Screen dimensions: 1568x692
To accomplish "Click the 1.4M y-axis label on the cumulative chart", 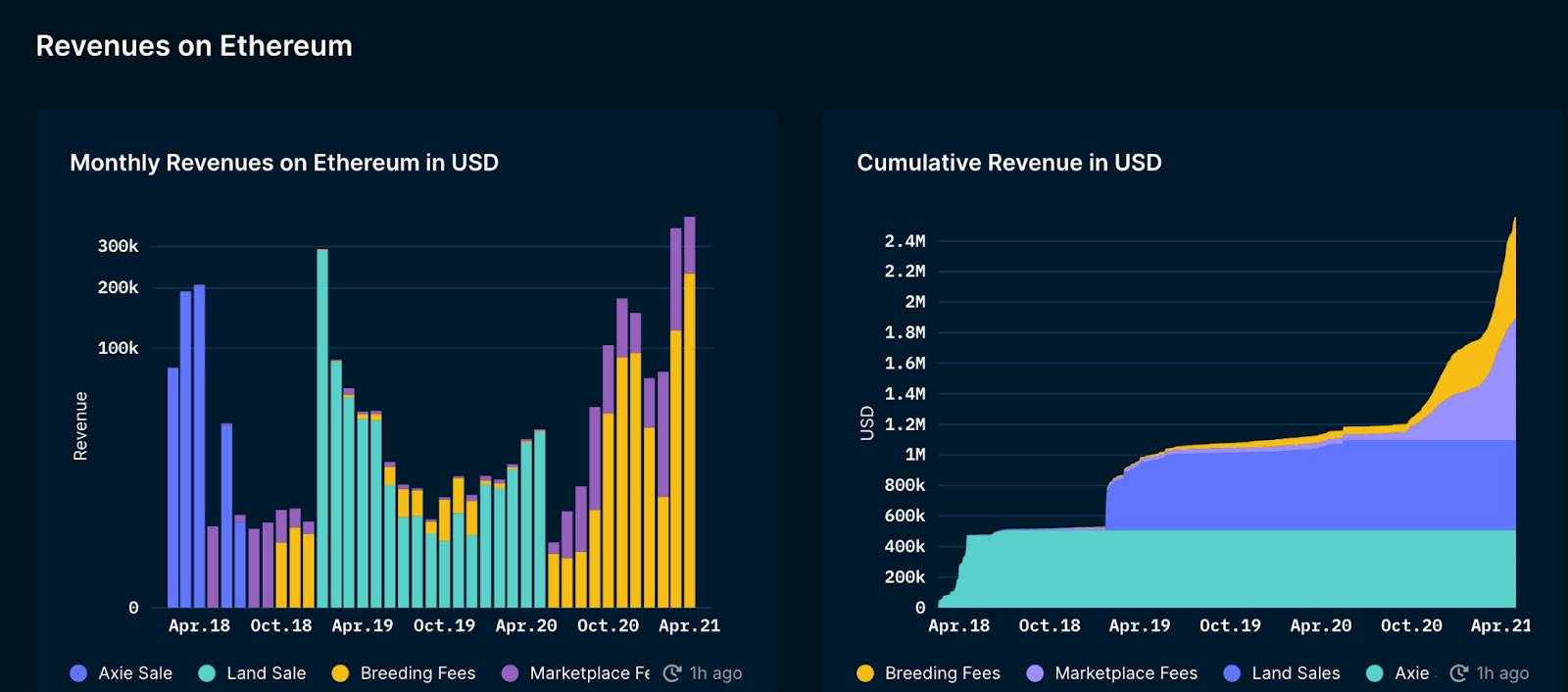I will pos(905,394).
